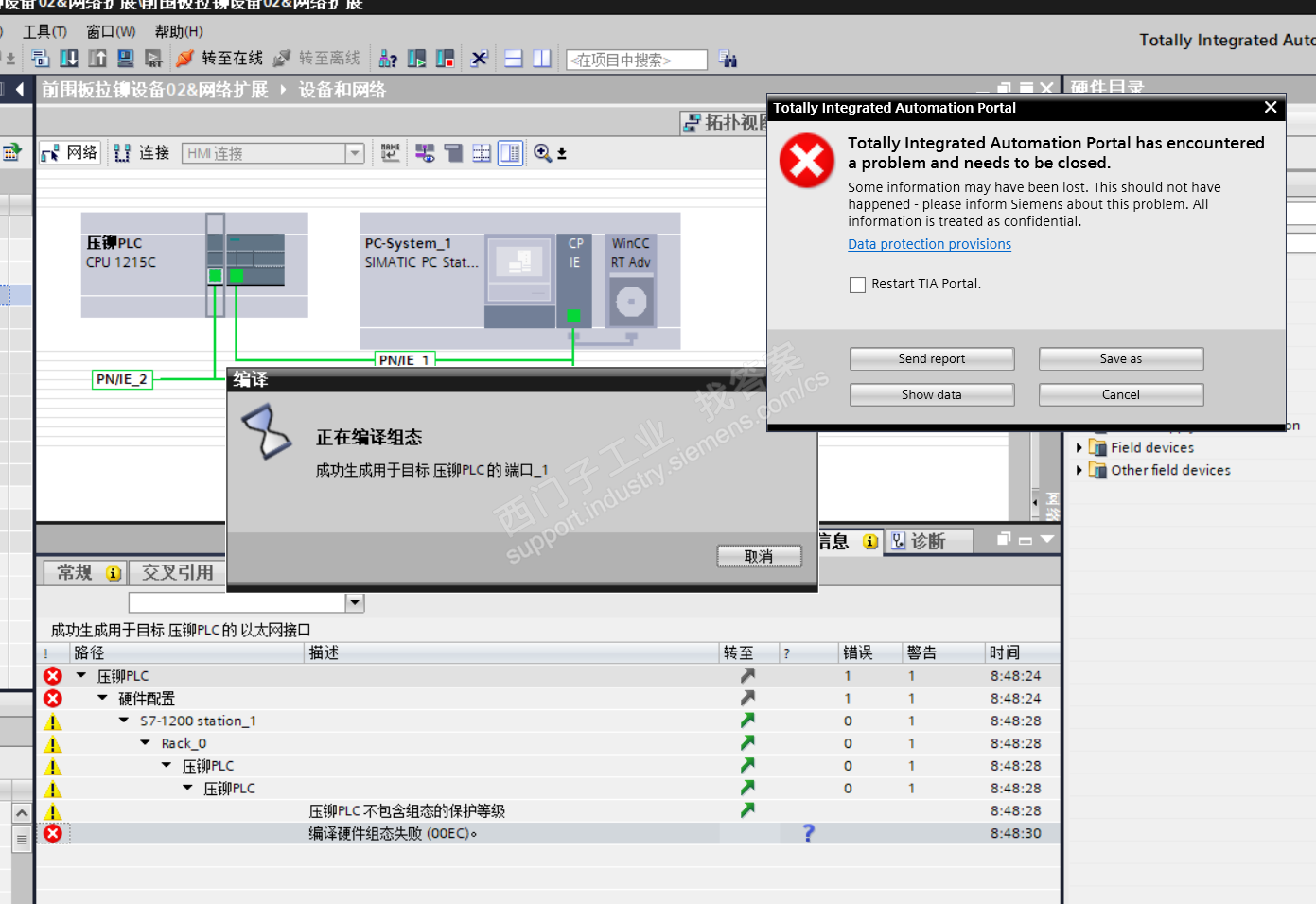The height and width of the screenshot is (904, 1316).
Task: Click the Relink NAME icon in network toolbar
Action: [391, 153]
